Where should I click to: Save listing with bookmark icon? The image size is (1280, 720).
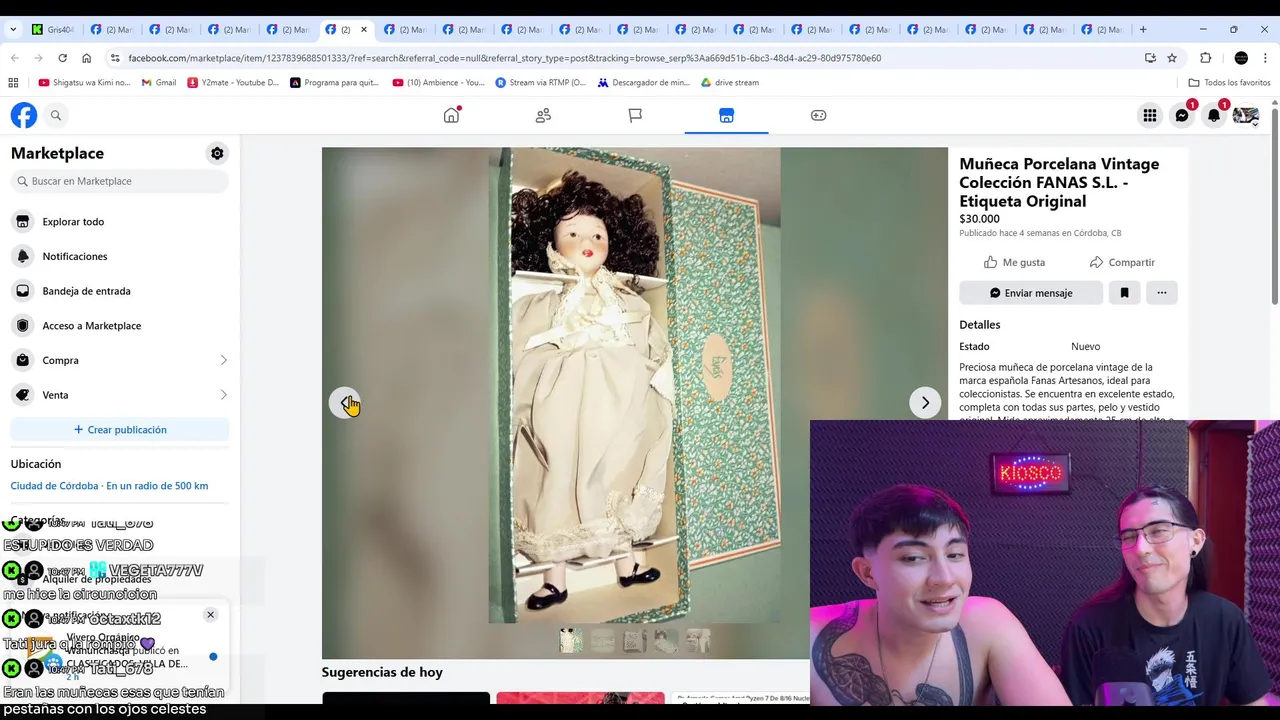1124,293
